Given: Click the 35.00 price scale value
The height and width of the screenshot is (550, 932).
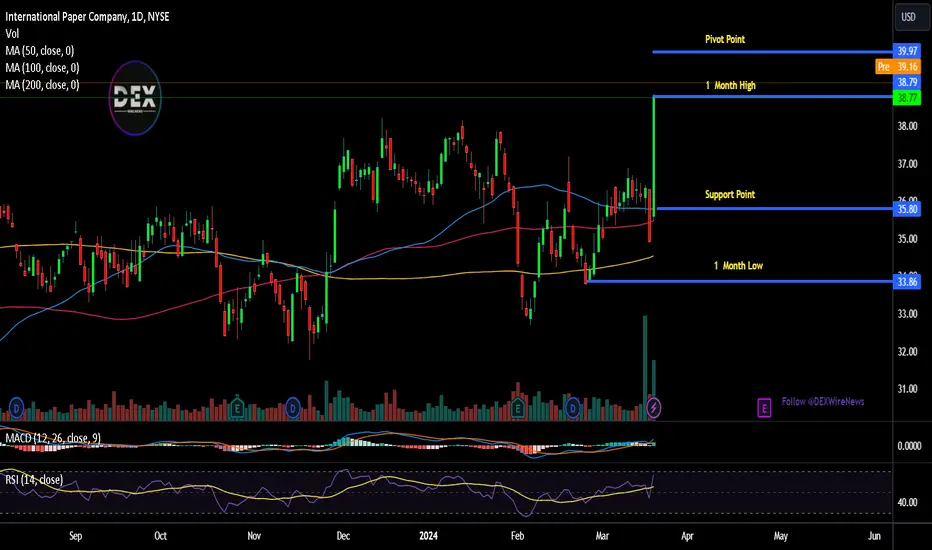Looking at the screenshot, I should coord(908,238).
